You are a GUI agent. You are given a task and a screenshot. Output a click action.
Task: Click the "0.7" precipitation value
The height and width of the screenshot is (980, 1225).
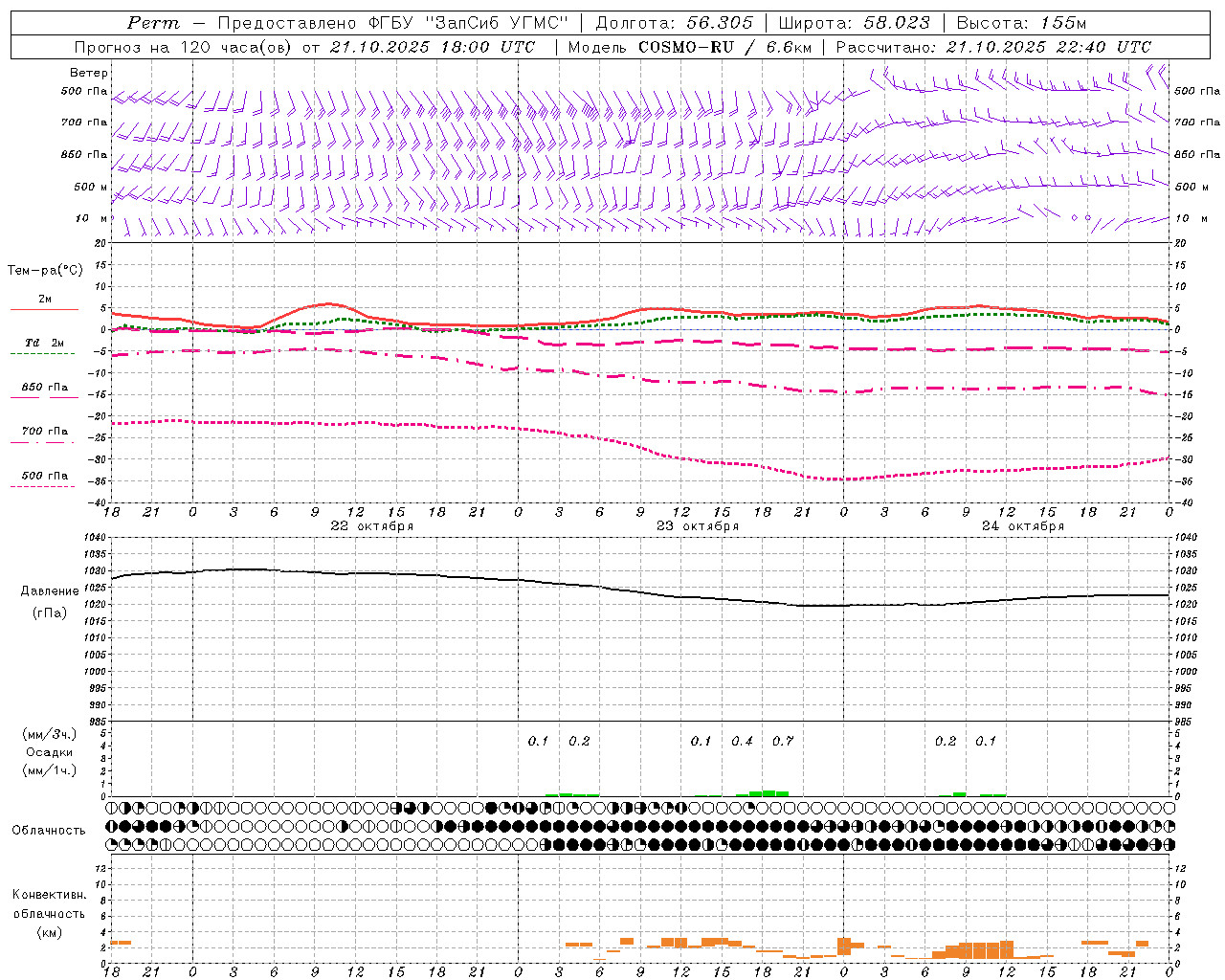coord(783,742)
